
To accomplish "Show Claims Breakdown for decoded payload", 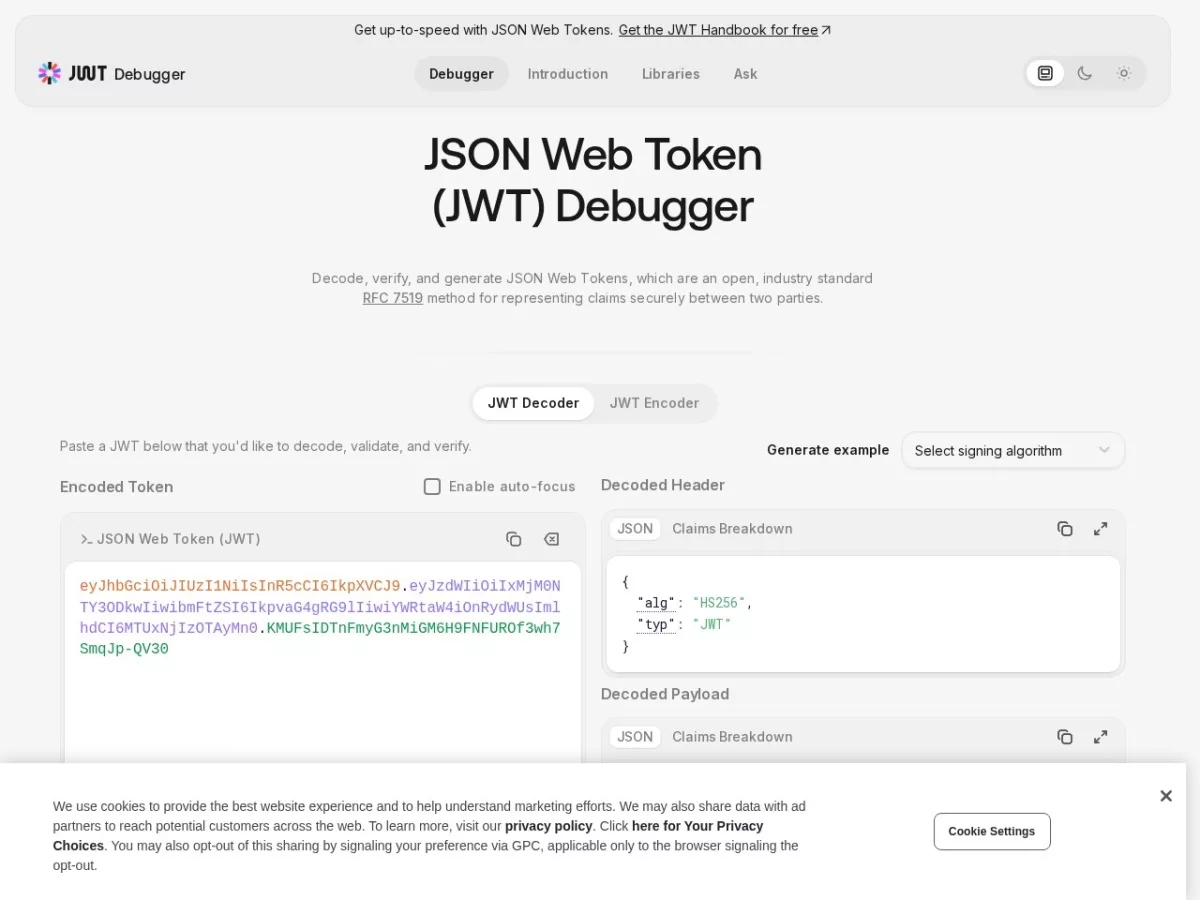I will [x=732, y=737].
